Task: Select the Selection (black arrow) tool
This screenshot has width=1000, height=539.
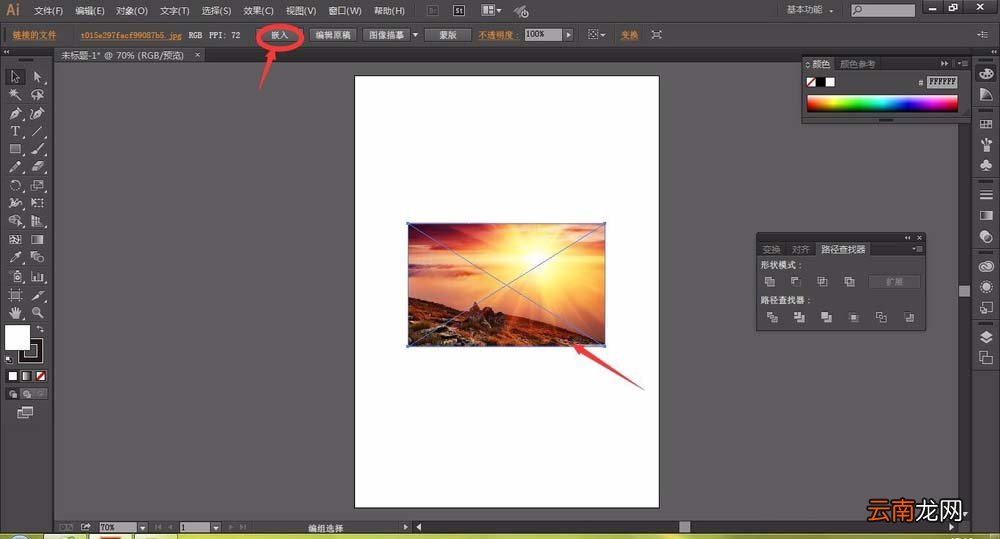Action: [x=15, y=77]
